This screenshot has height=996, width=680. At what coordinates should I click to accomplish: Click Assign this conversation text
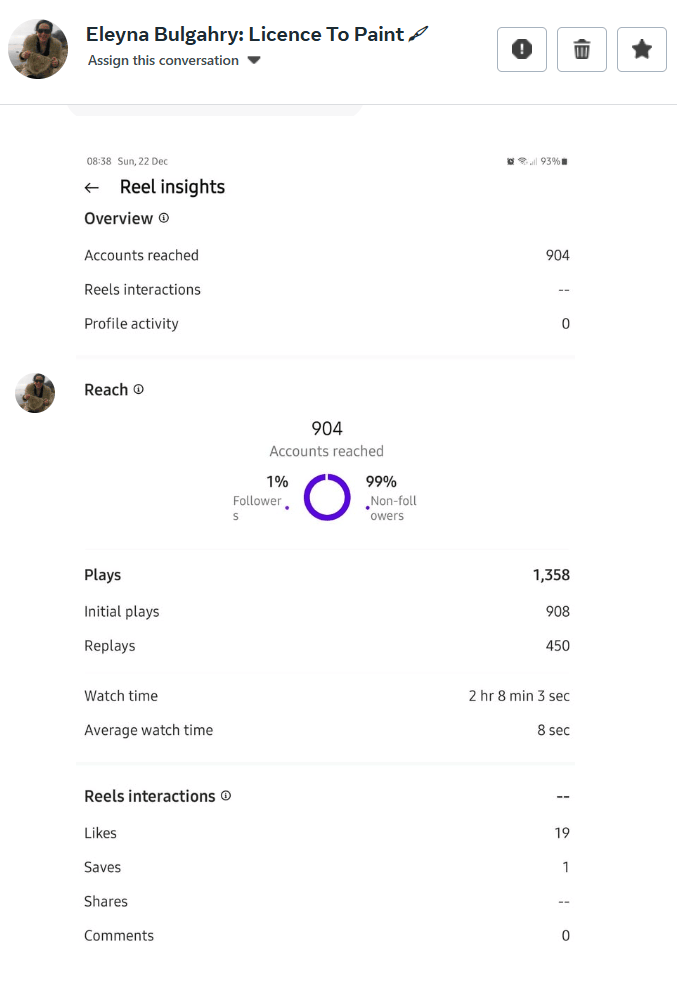164,61
